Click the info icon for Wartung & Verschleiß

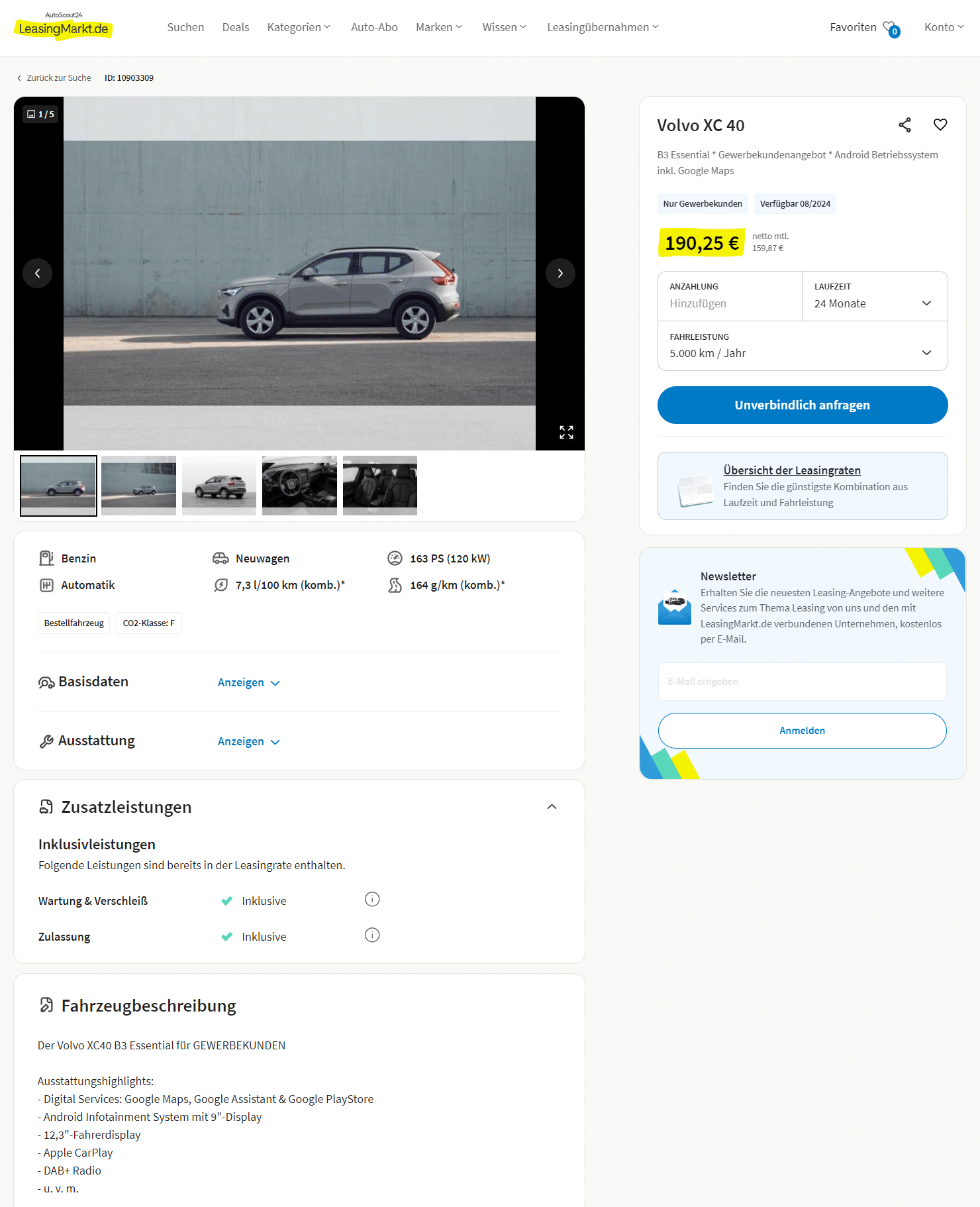pos(372,899)
